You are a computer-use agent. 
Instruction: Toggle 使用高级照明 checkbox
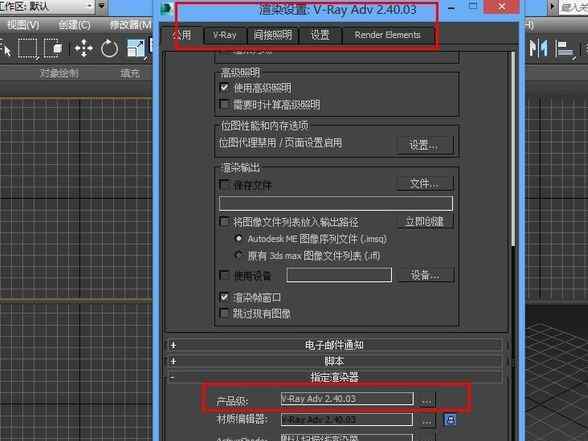tap(224, 87)
